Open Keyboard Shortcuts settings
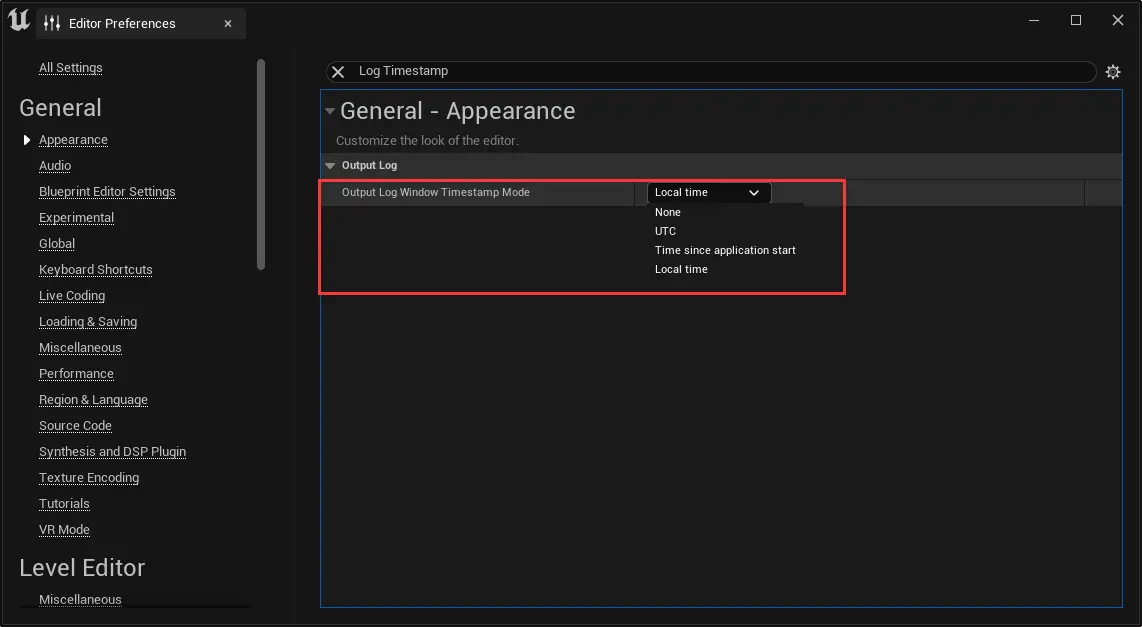The image size is (1142, 627). [95, 269]
